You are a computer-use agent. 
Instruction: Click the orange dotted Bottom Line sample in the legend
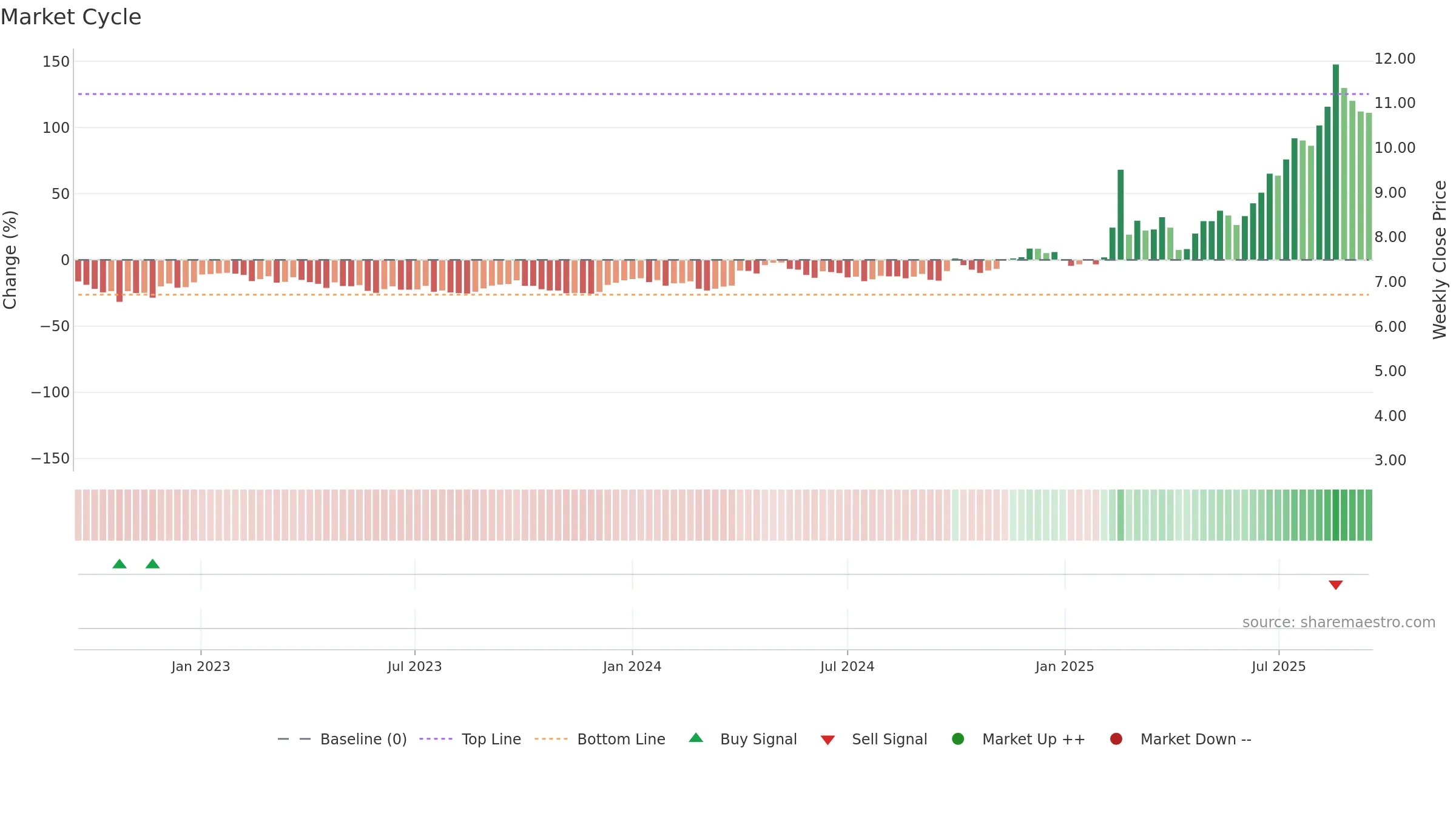551,739
